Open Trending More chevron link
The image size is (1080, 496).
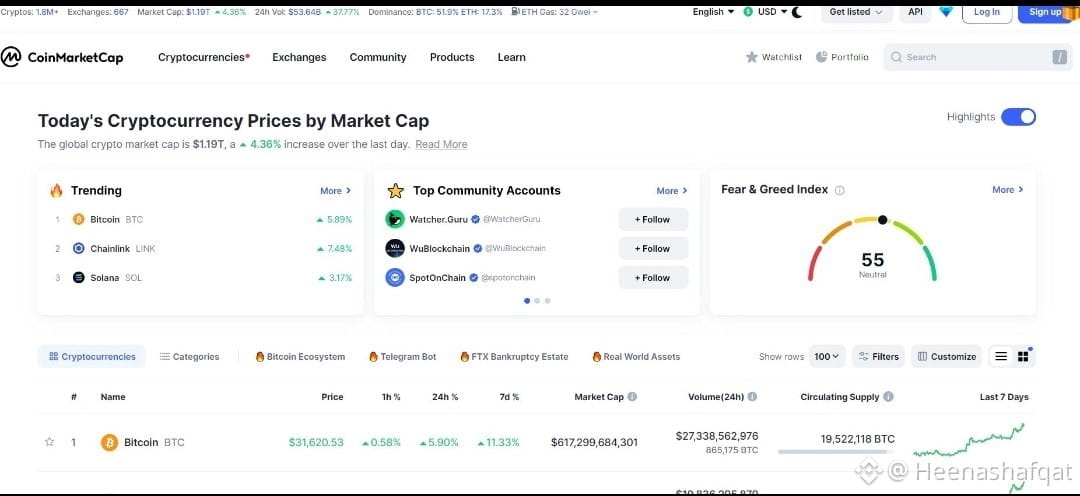pyautogui.click(x=335, y=191)
